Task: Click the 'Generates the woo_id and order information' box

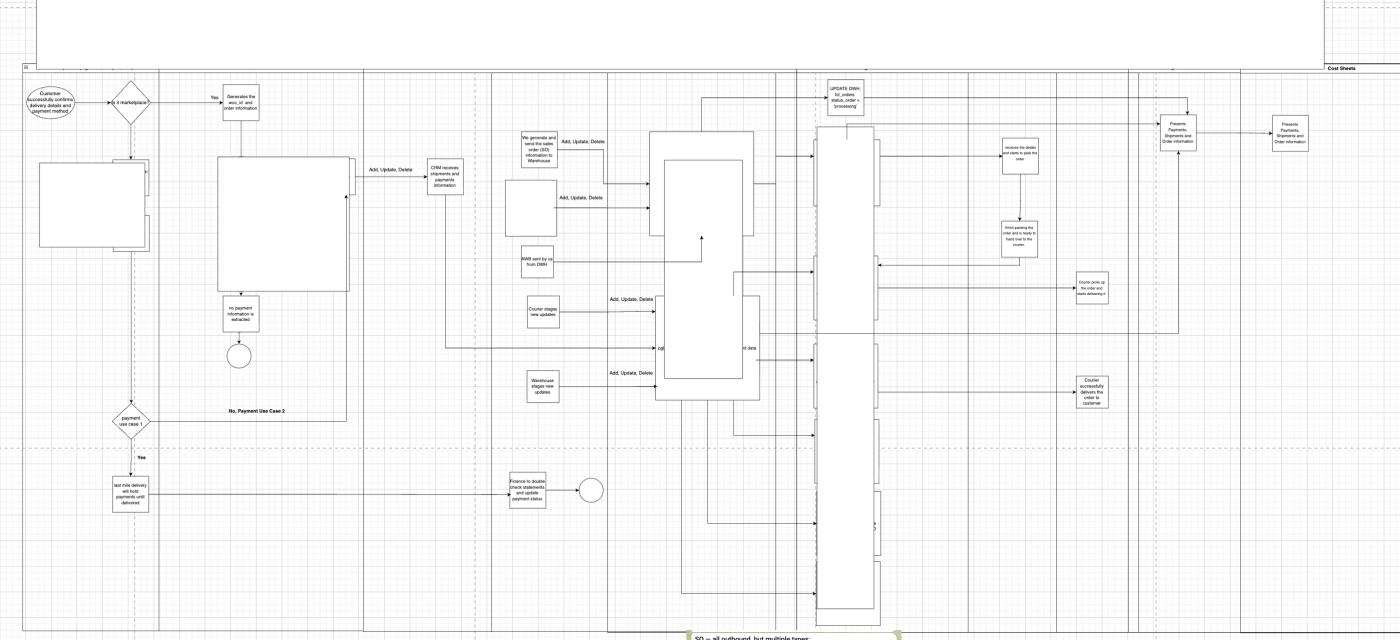Action: 241,102
